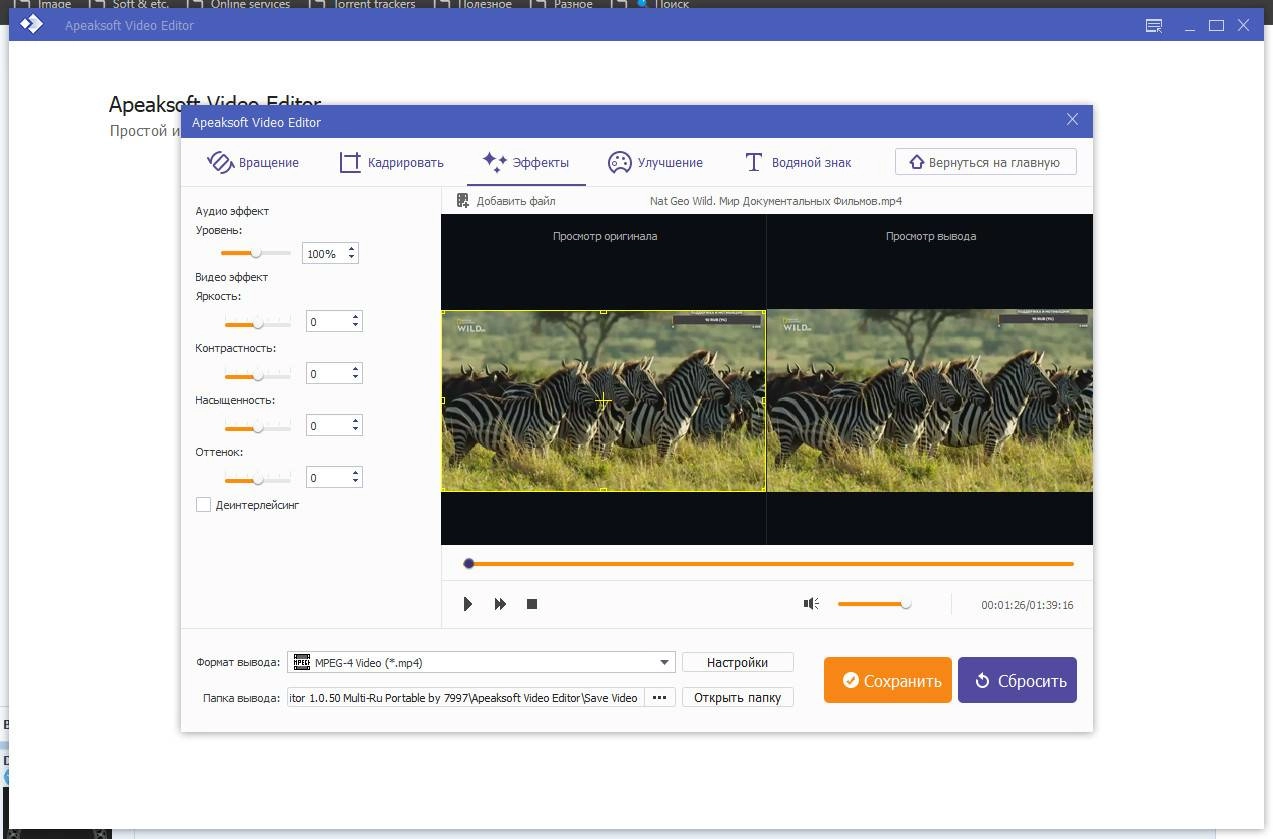
Task: Open the Формат вывода dropdown
Action: (x=481, y=662)
